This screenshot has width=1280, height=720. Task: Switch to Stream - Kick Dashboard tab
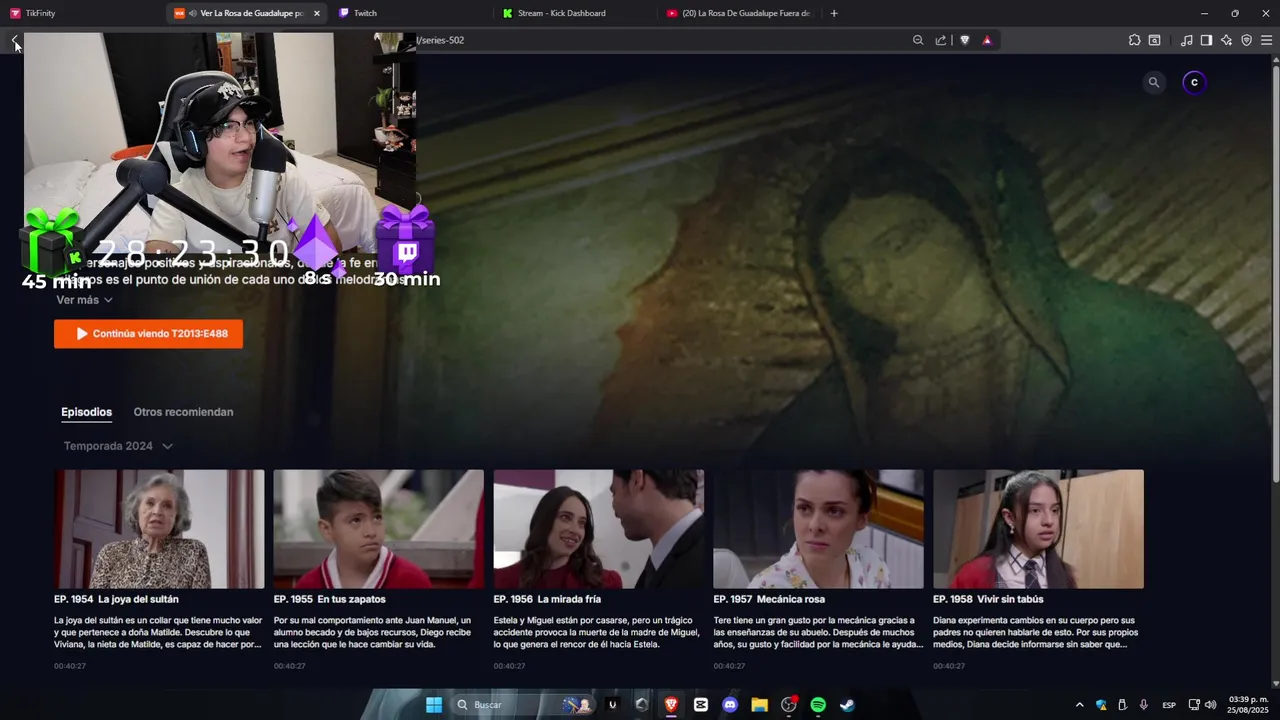pos(575,13)
